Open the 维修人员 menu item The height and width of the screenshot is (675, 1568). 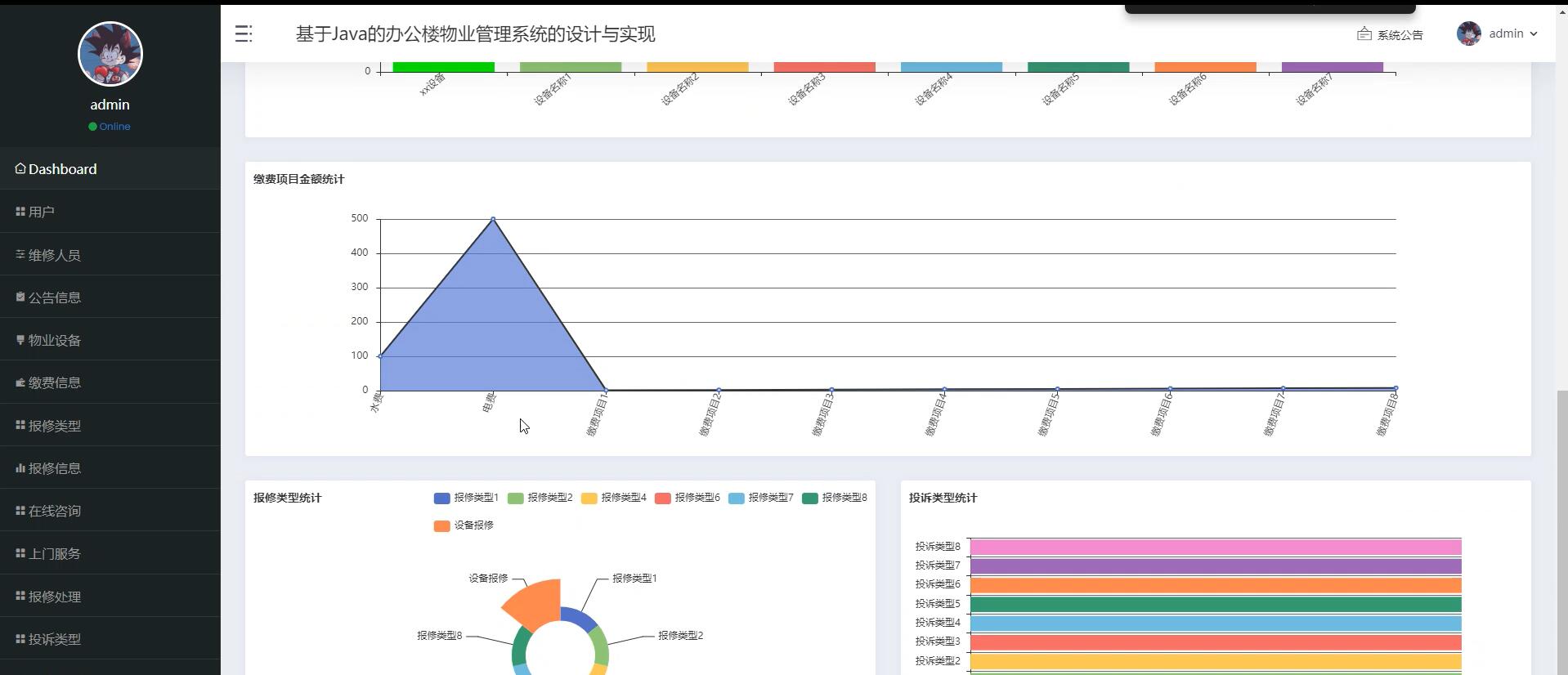pos(110,255)
